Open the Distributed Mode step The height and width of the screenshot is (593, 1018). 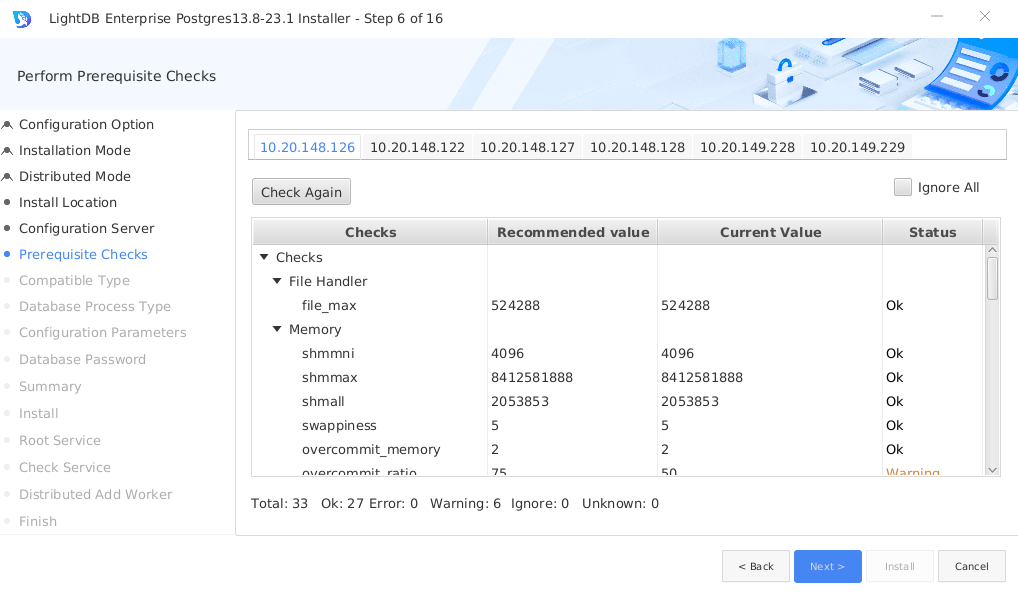75,176
